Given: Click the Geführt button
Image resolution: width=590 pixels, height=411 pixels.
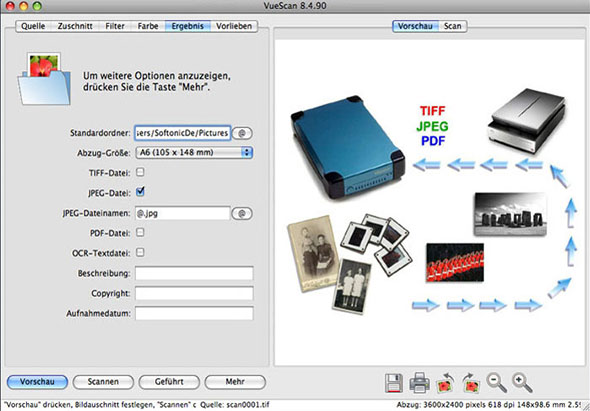Looking at the screenshot, I should 169,382.
